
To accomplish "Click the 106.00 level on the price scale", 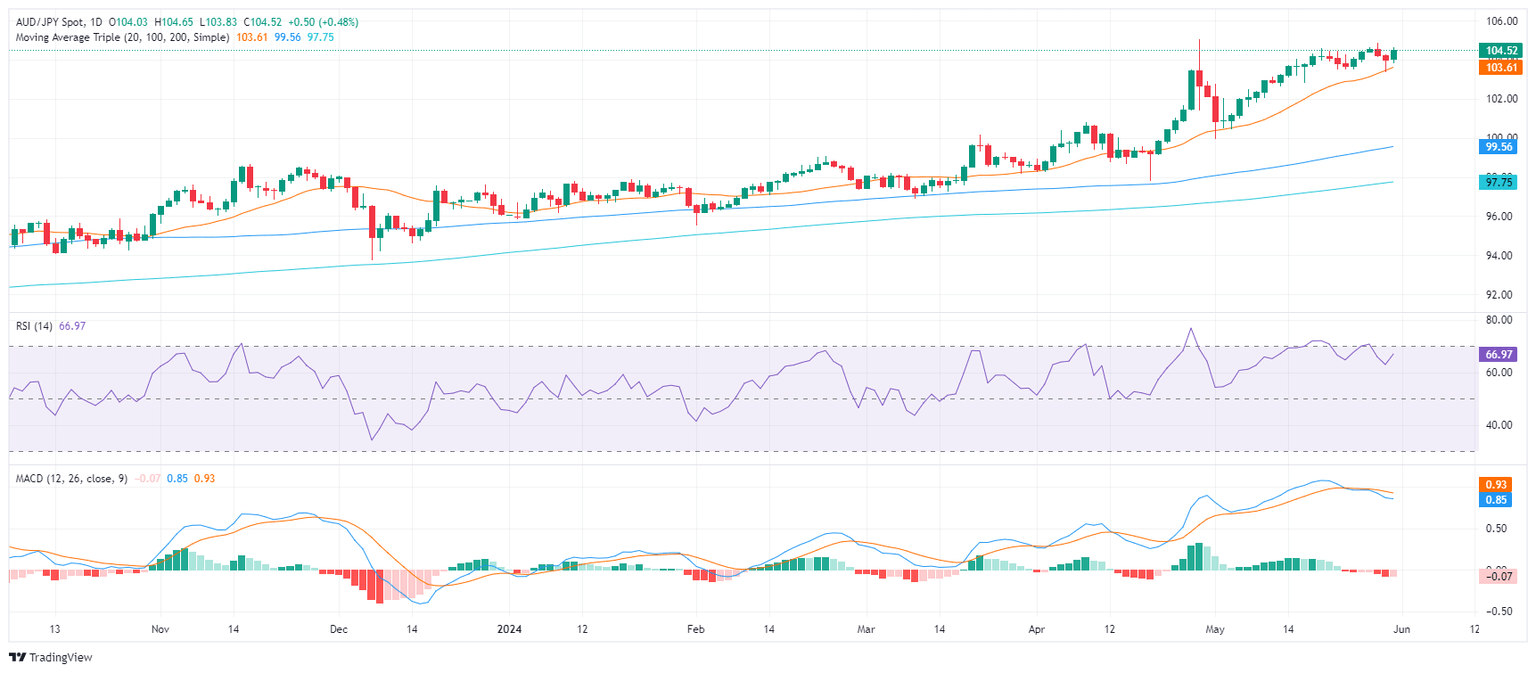I will (1498, 21).
